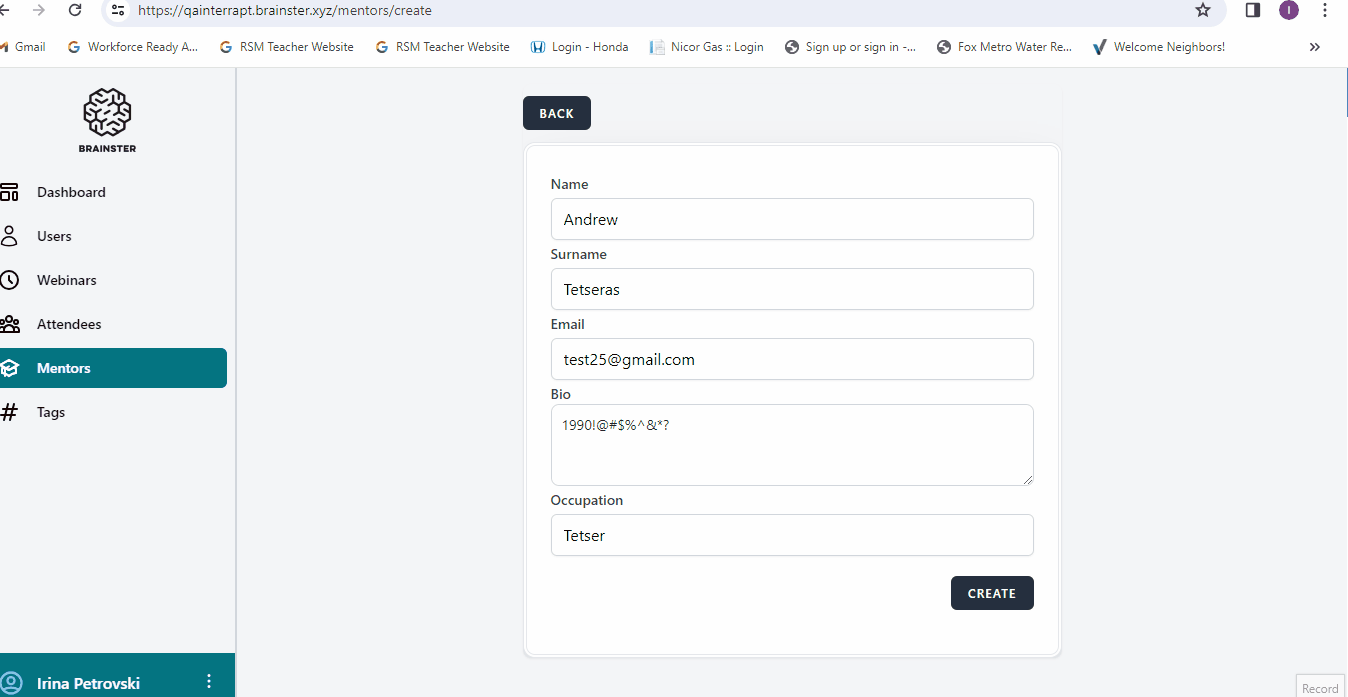Open Chrome three-dot menu
This screenshot has height=697, width=1348.
pyautogui.click(x=1325, y=10)
